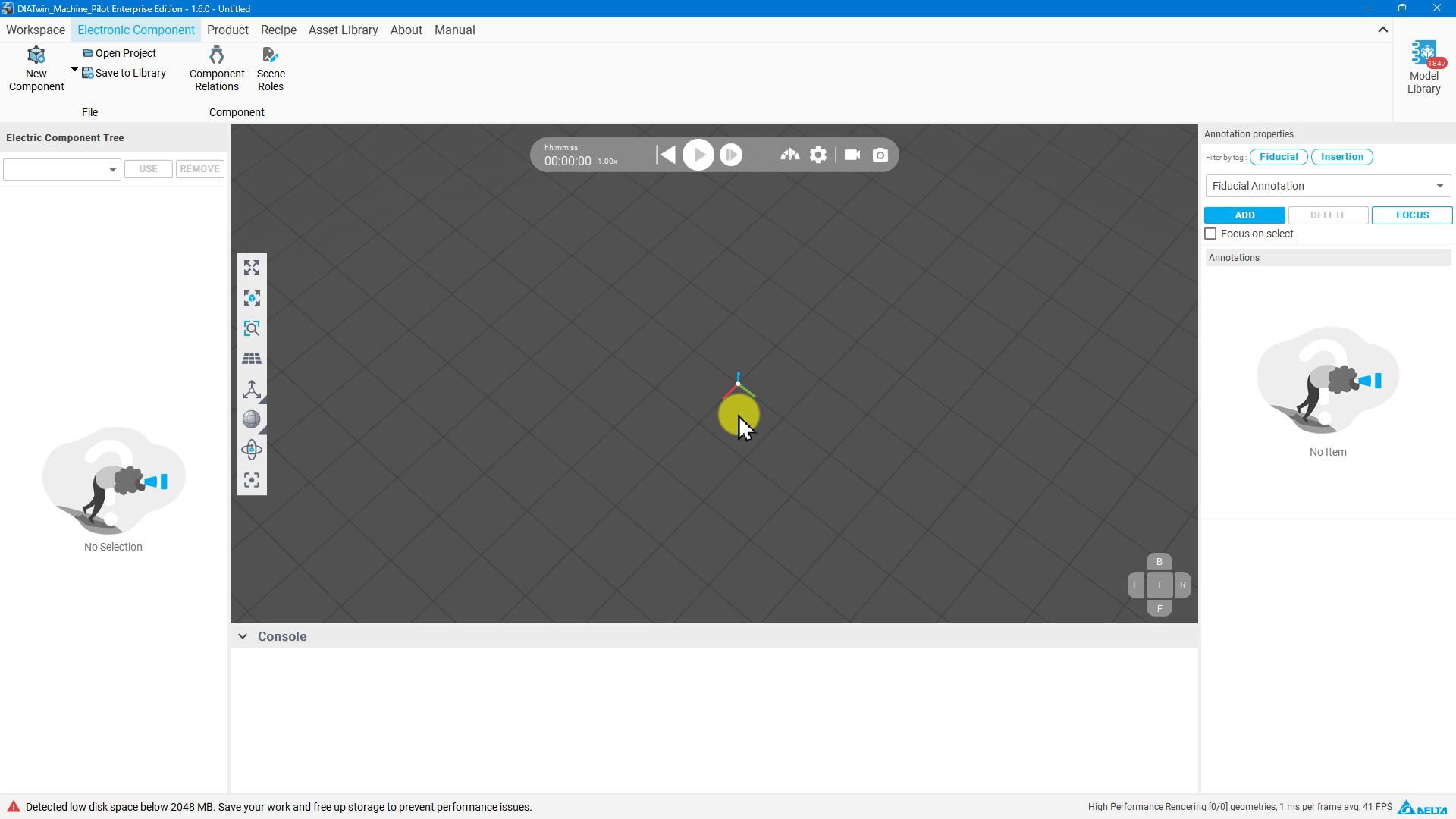1456x819 pixels.
Task: Toggle the floor grid icon
Action: click(x=252, y=359)
